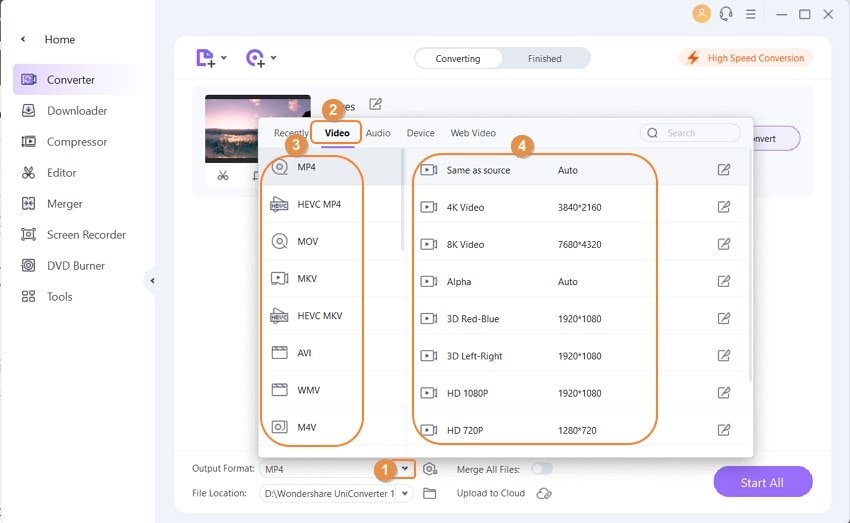850x523 pixels.
Task: Toggle the Merge All Files switch
Action: [x=542, y=468]
